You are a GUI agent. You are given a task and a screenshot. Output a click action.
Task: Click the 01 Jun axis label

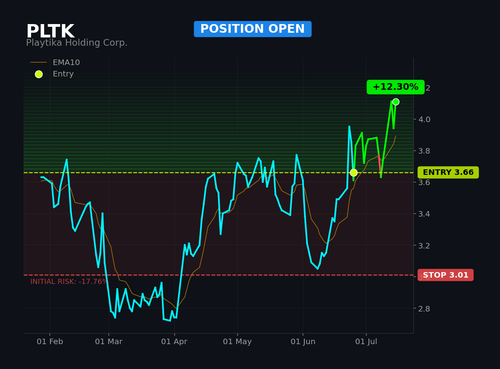pyautogui.click(x=303, y=342)
